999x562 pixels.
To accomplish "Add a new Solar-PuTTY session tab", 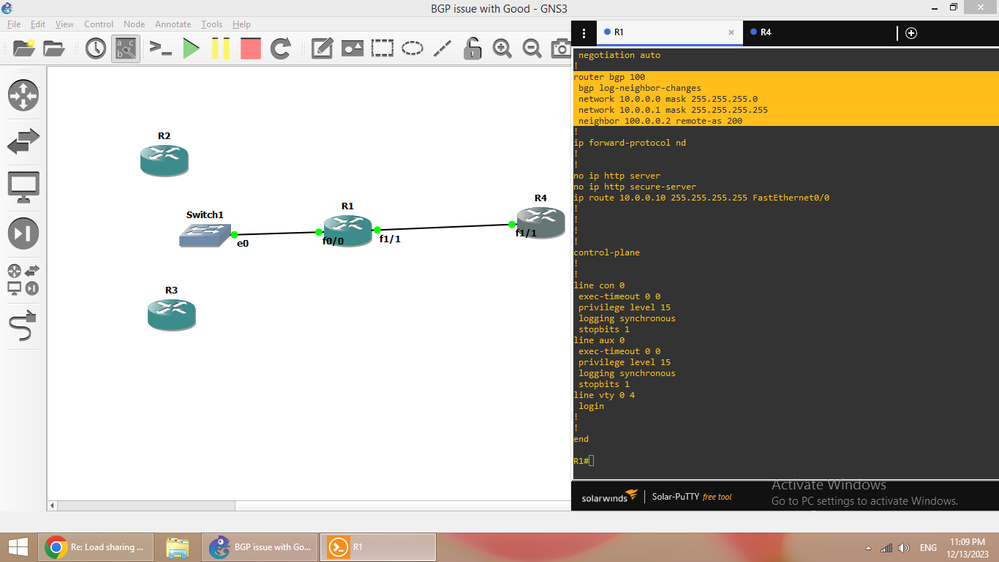I will pyautogui.click(x=911, y=32).
